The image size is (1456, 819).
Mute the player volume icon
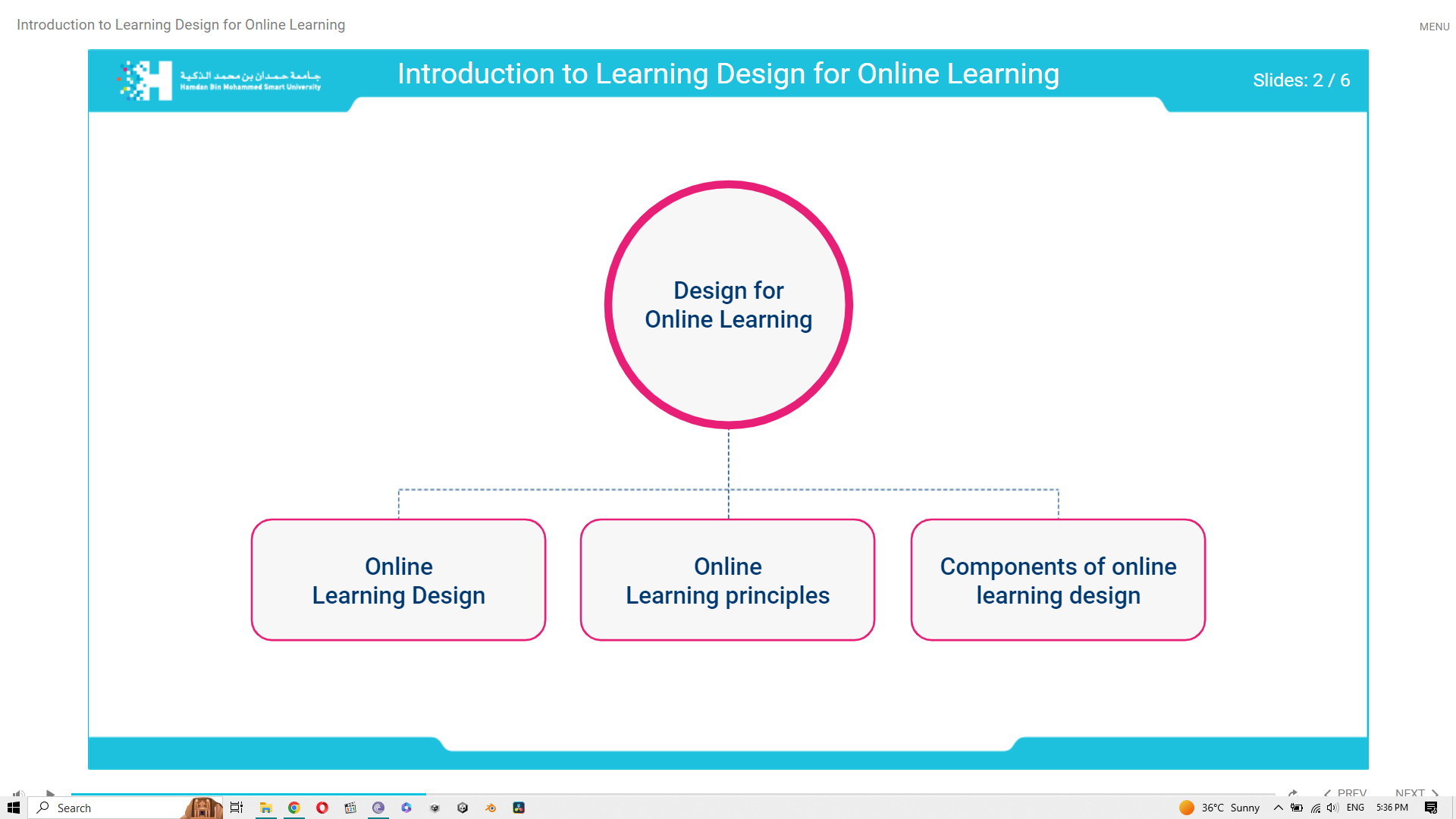(18, 794)
